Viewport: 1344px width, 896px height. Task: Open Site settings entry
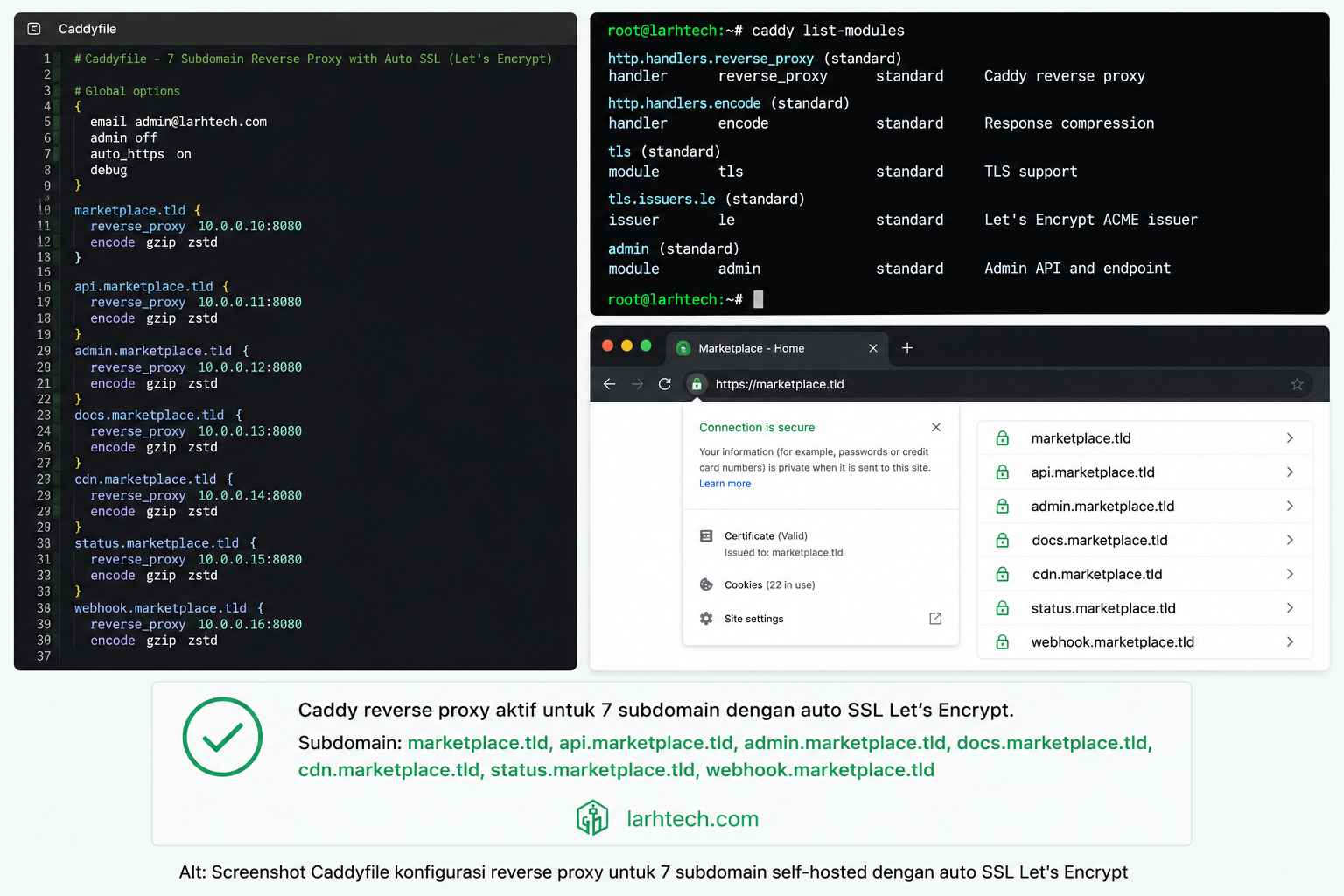753,619
